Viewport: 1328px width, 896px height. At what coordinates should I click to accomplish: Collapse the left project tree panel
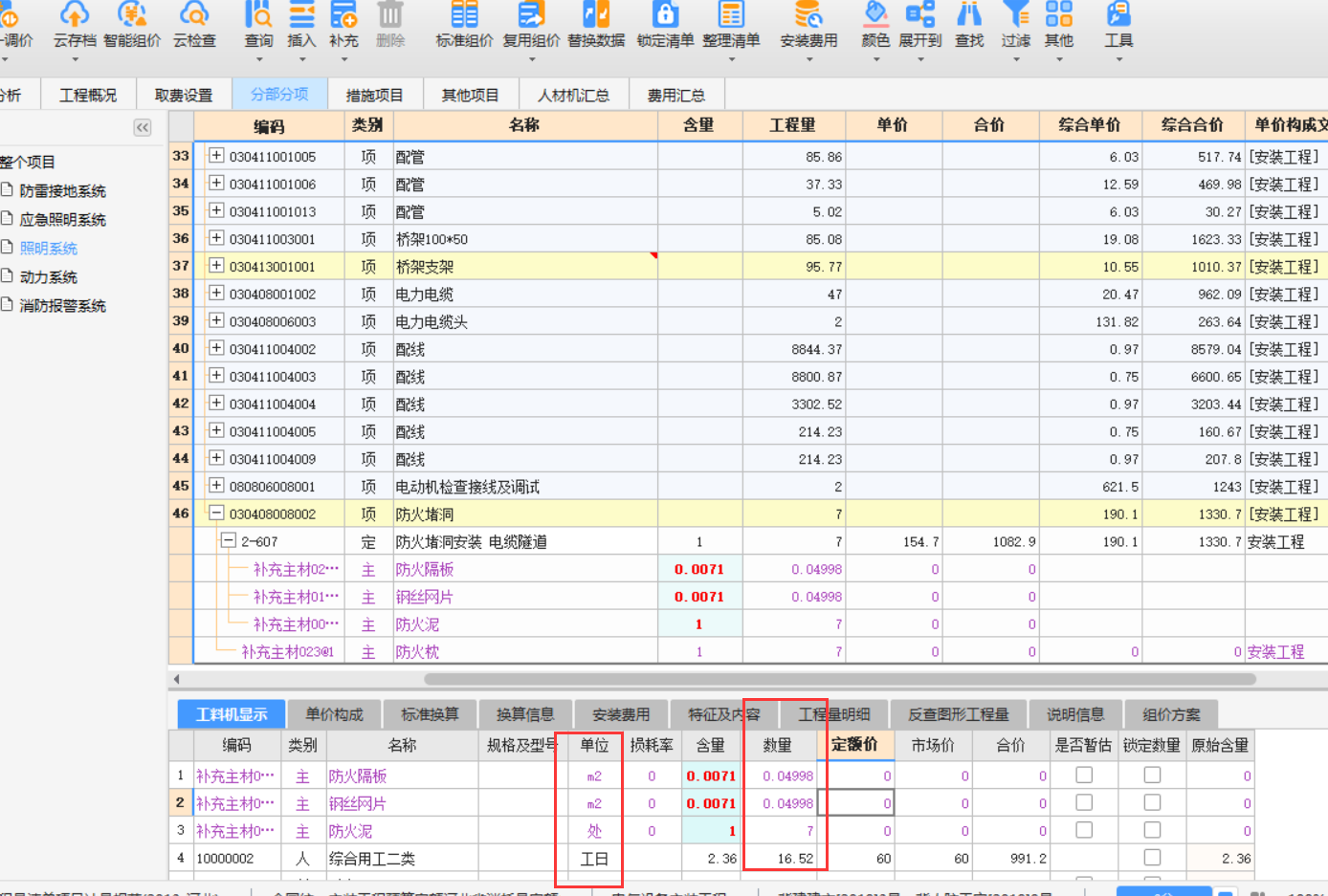[x=143, y=127]
